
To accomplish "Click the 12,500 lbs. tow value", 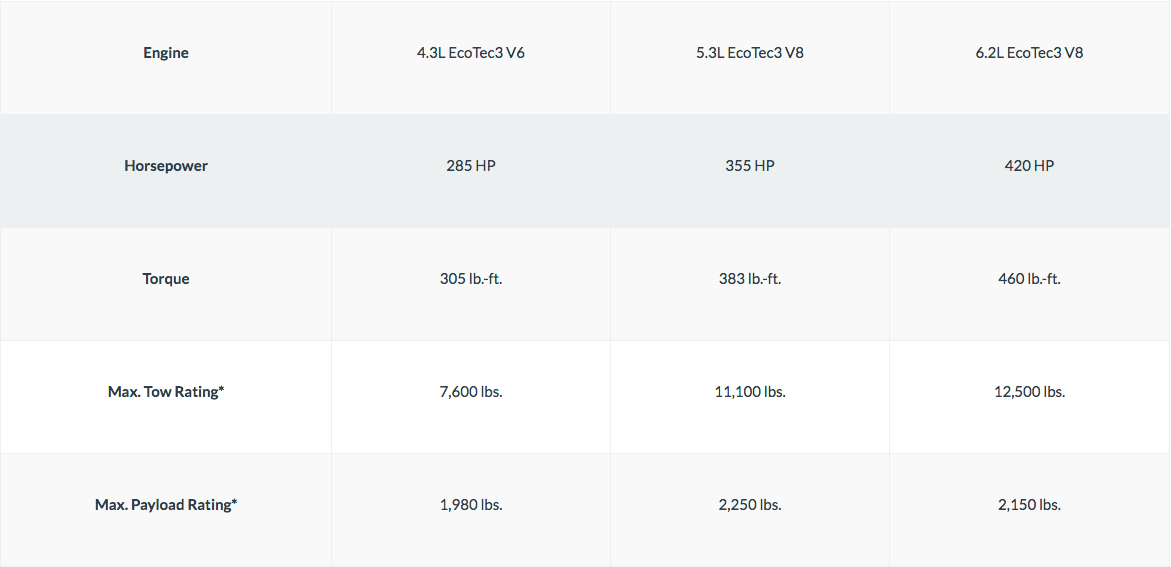I will pyautogui.click(x=1029, y=391).
